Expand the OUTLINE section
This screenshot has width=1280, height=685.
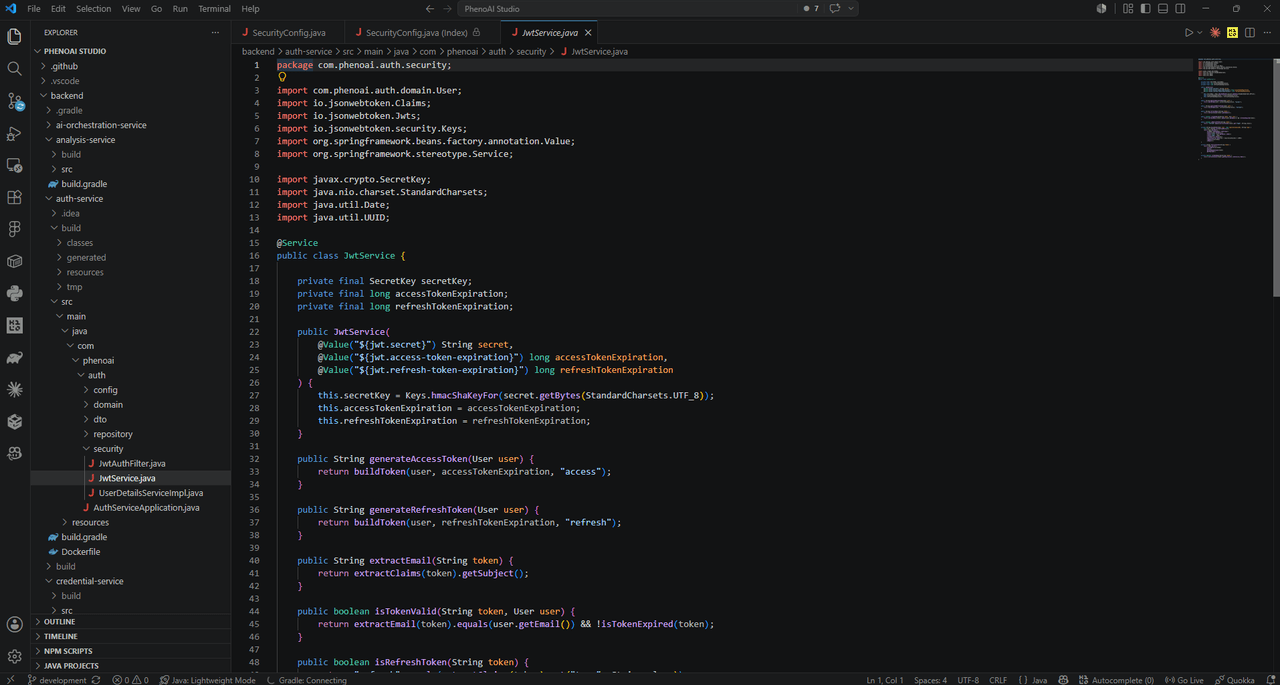click(131, 622)
